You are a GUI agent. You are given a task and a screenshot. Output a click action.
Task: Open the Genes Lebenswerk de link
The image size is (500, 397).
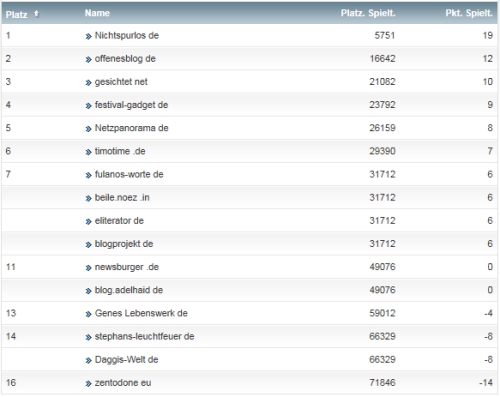(x=141, y=313)
